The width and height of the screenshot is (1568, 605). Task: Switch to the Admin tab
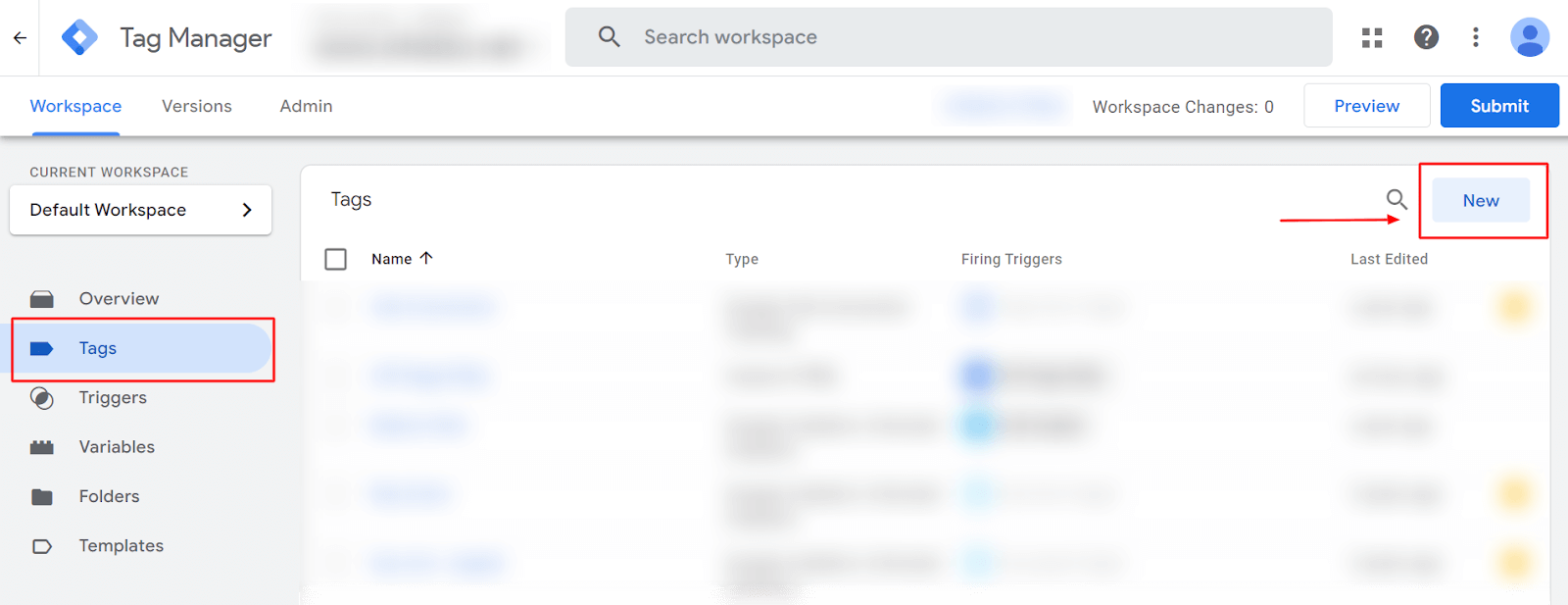click(x=306, y=106)
